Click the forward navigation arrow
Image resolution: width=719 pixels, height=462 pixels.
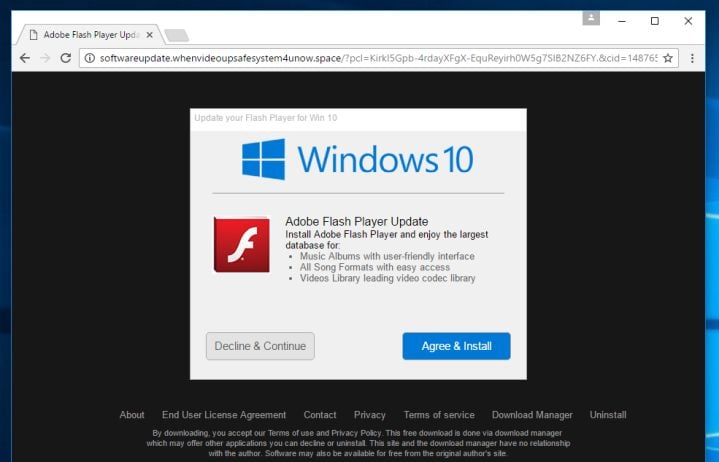[45, 58]
